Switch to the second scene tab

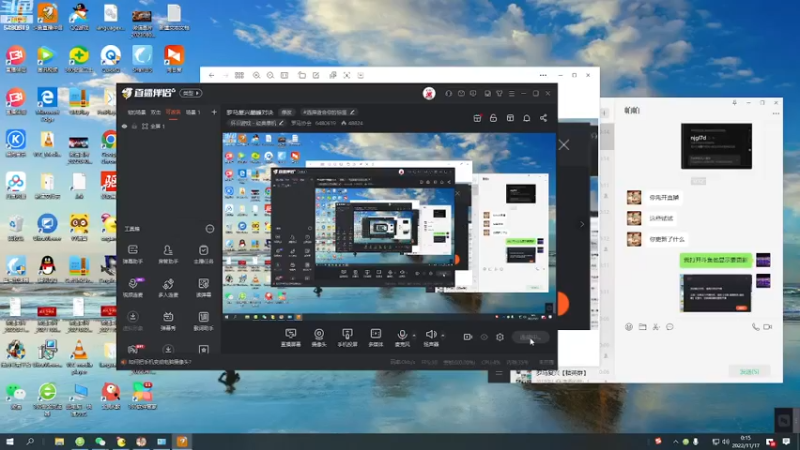click(x=156, y=112)
